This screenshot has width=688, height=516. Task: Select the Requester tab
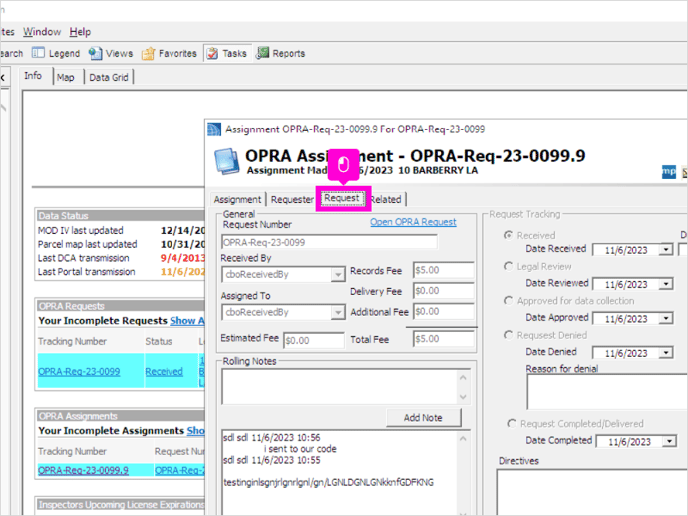pos(292,199)
